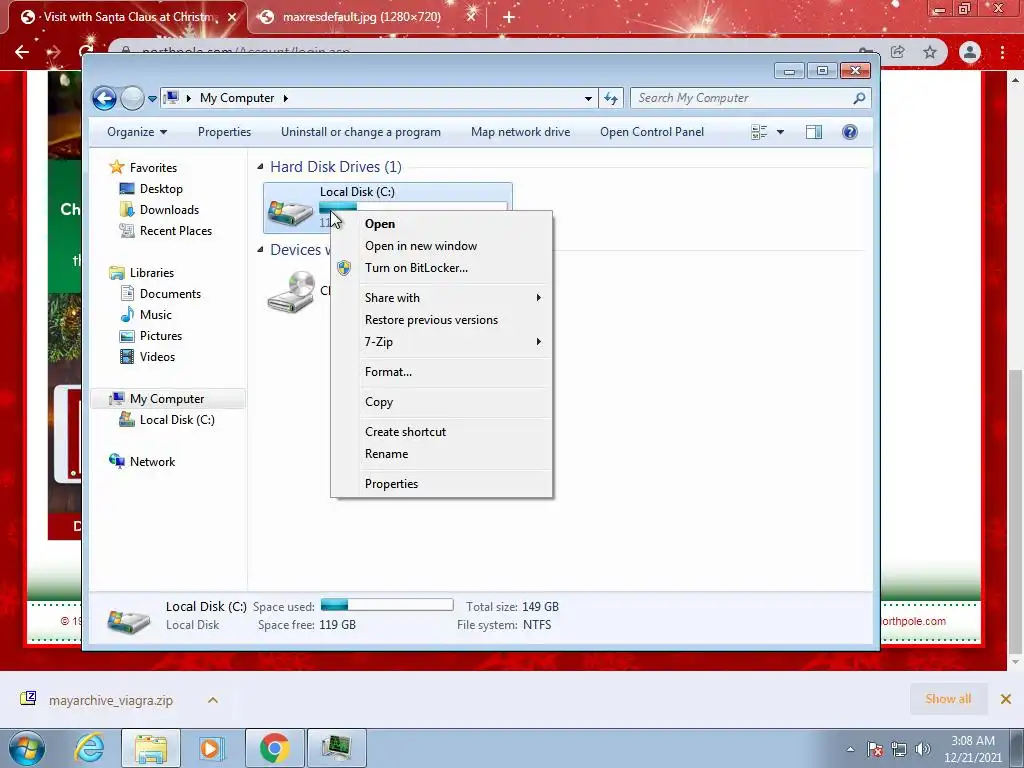Select Local Disk (C:) in navigation tree
This screenshot has height=768, width=1024.
tap(177, 420)
